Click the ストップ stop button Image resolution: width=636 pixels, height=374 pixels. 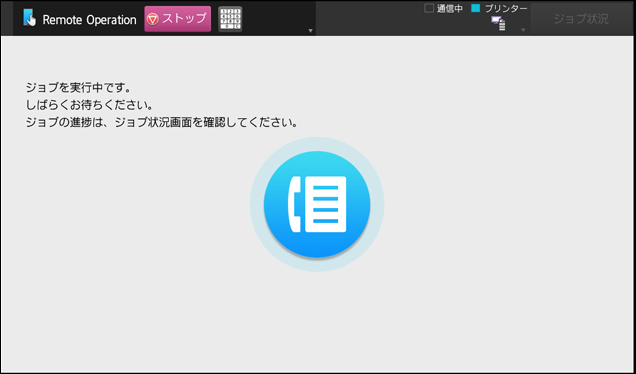178,19
